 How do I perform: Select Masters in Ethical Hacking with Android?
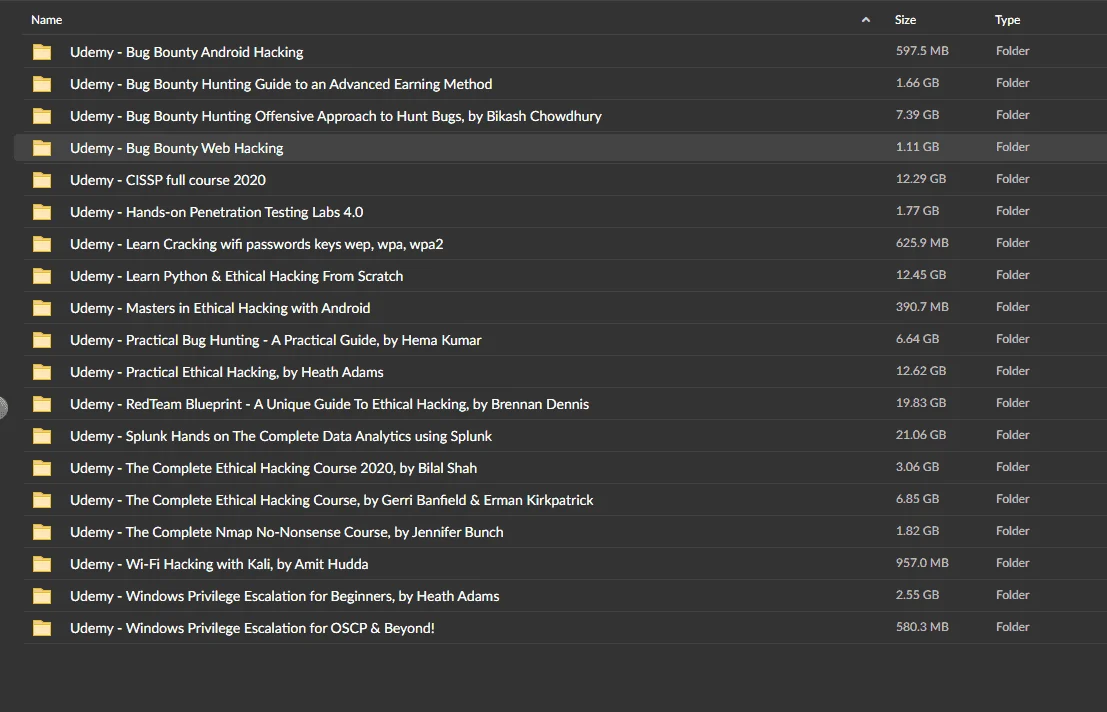(220, 308)
